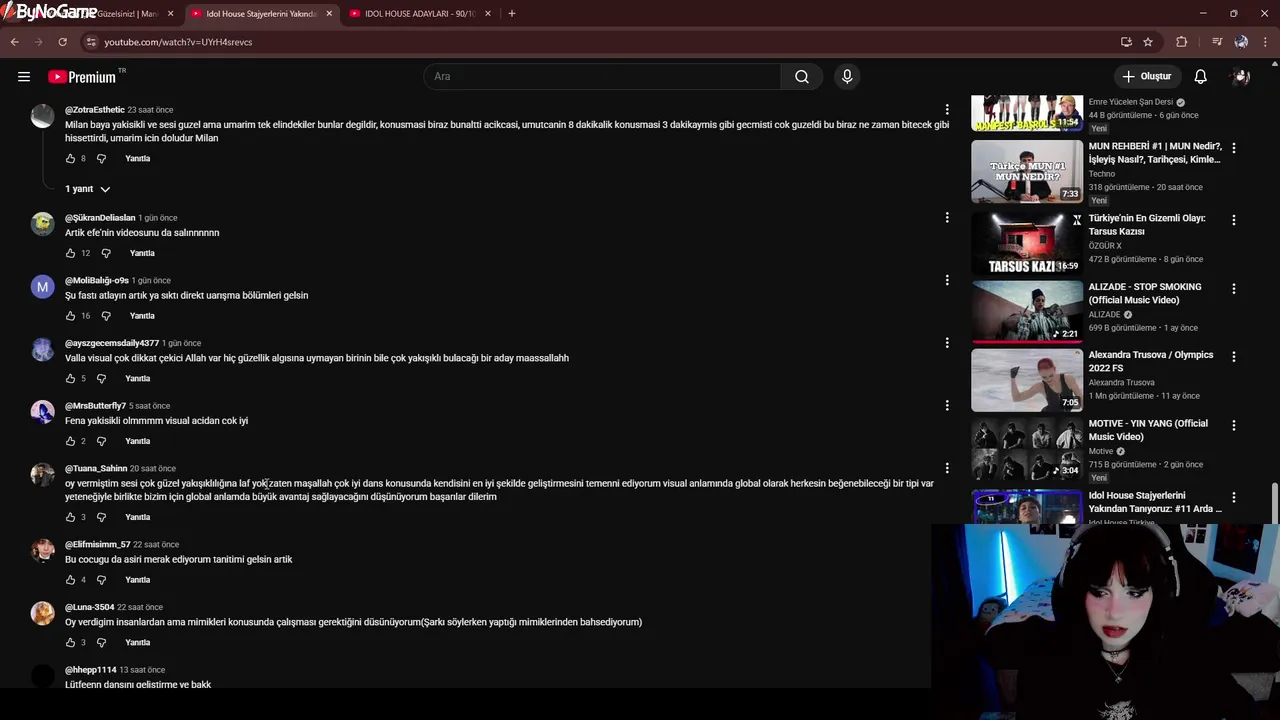Go back to the previous page
Screen dimensions: 1280x720
tap(15, 42)
